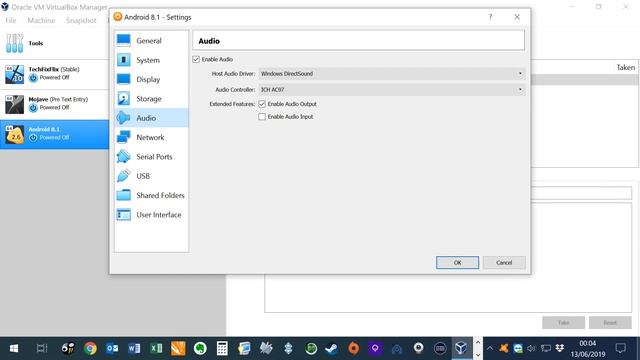
Task: Open the Display settings section
Action: pos(151,79)
